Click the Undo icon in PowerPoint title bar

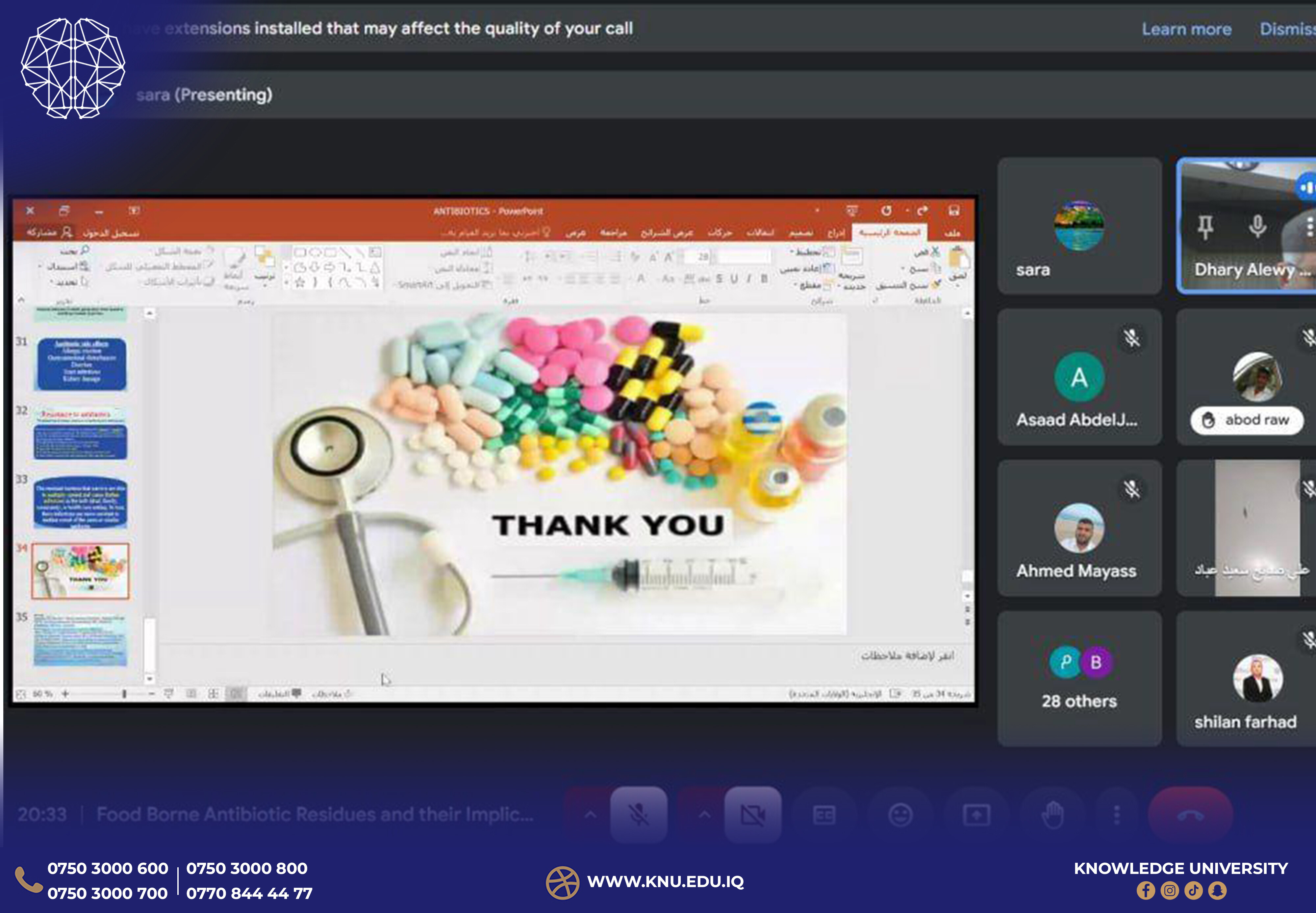[886, 210]
